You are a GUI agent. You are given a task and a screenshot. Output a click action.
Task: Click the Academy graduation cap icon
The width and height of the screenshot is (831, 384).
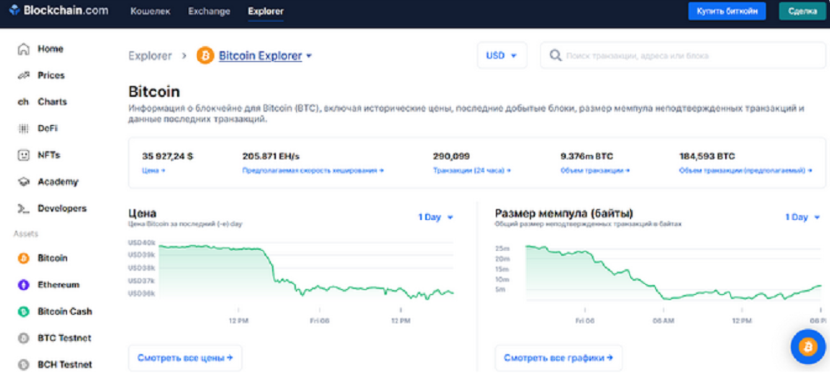point(23,182)
